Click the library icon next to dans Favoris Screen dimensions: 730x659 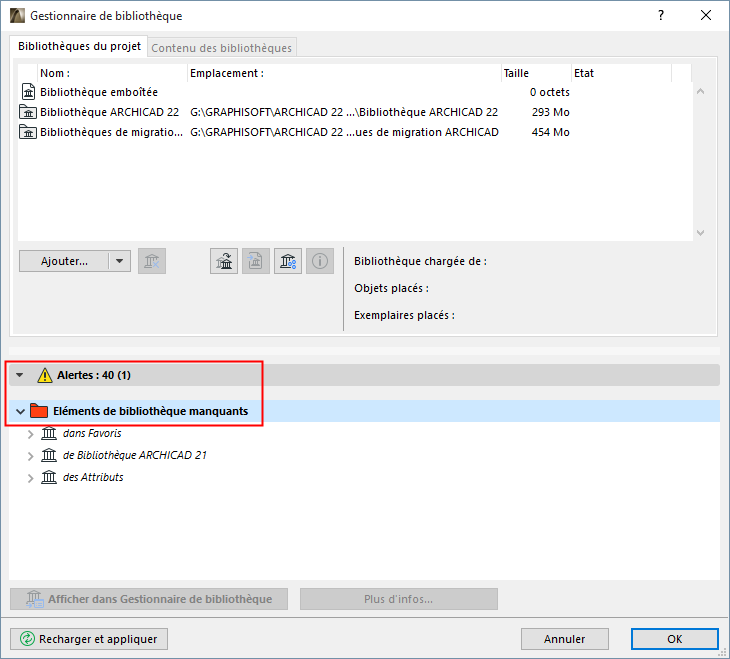tap(49, 433)
